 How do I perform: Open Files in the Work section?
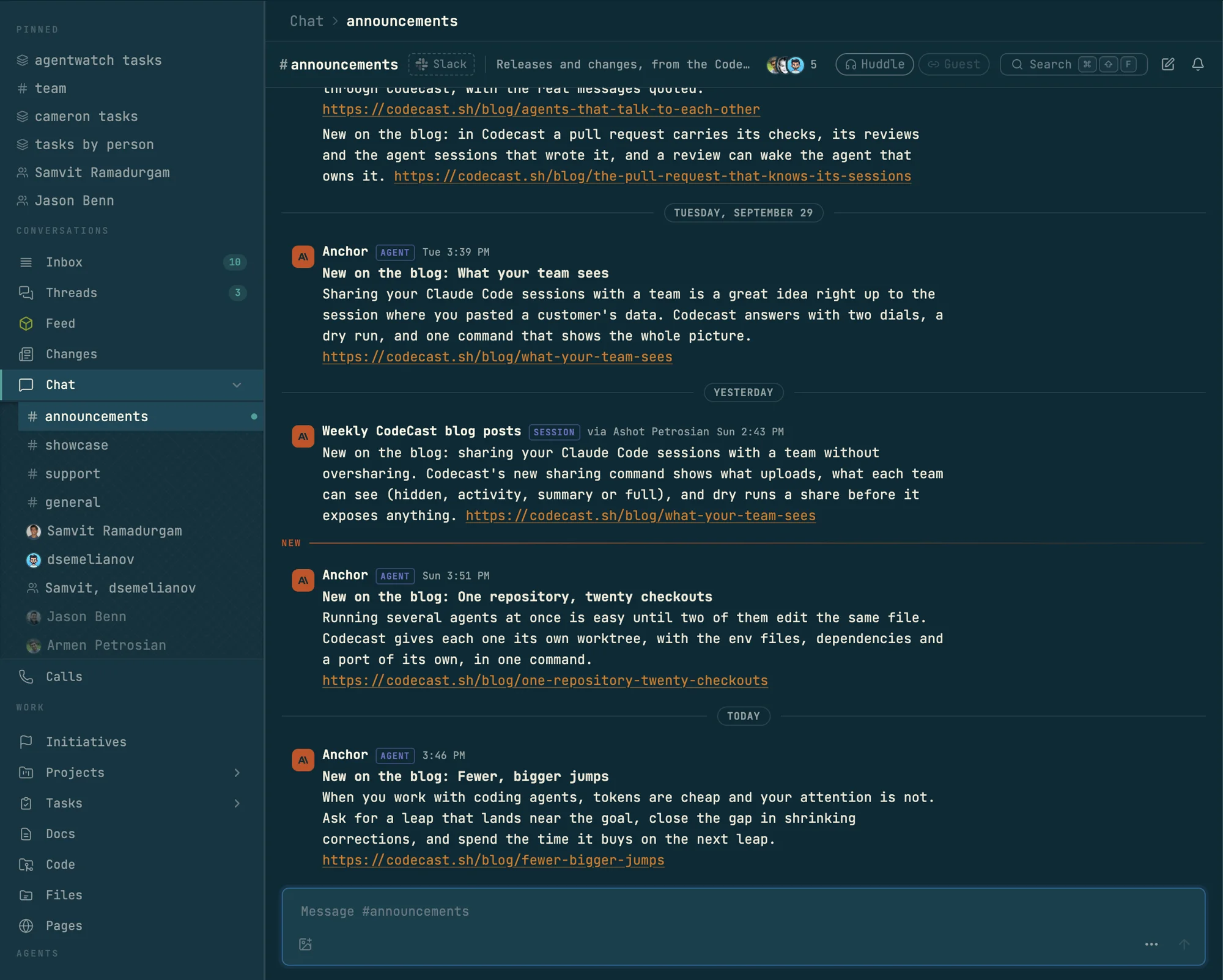(132, 895)
